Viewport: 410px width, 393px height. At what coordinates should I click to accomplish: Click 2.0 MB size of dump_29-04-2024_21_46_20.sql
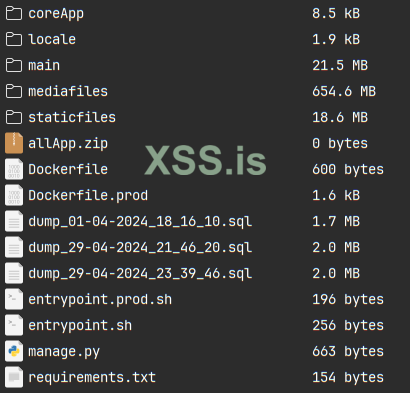(x=336, y=247)
